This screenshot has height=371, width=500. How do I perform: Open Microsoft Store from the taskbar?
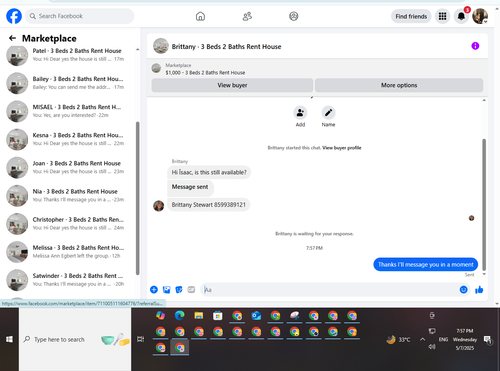[x=218, y=315]
